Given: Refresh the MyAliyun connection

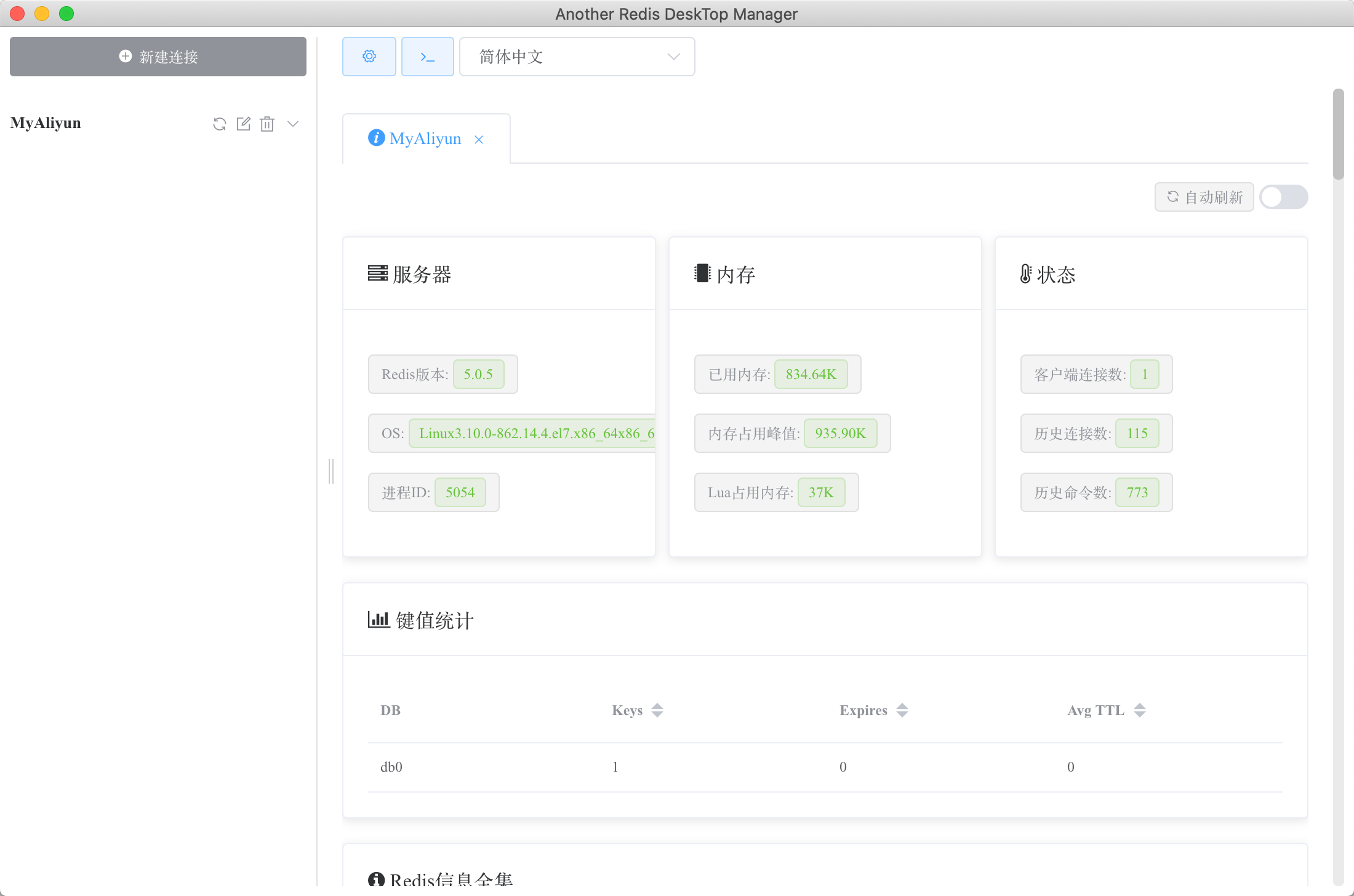Looking at the screenshot, I should [220, 124].
